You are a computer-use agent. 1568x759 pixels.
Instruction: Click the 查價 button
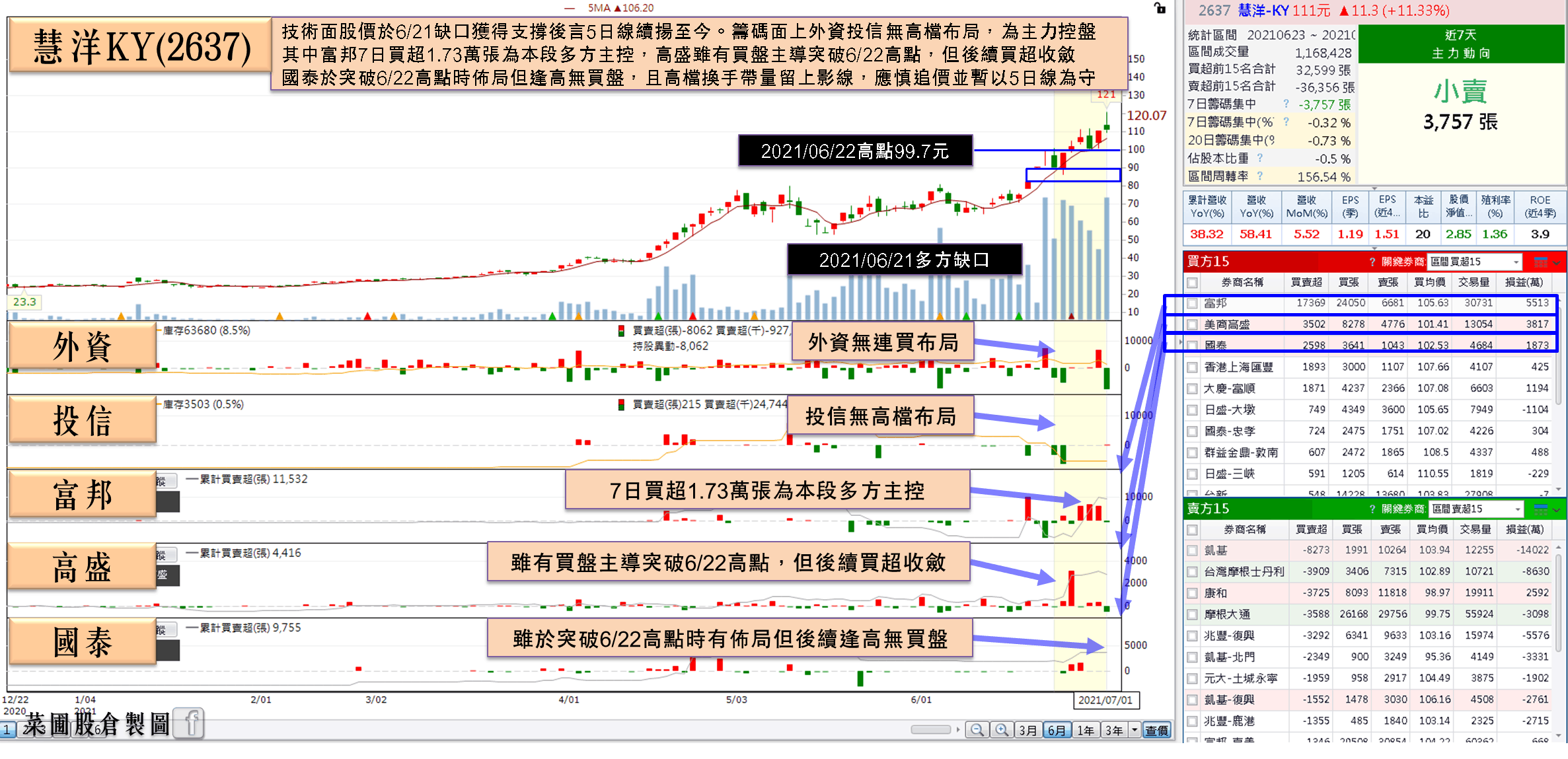(1156, 730)
